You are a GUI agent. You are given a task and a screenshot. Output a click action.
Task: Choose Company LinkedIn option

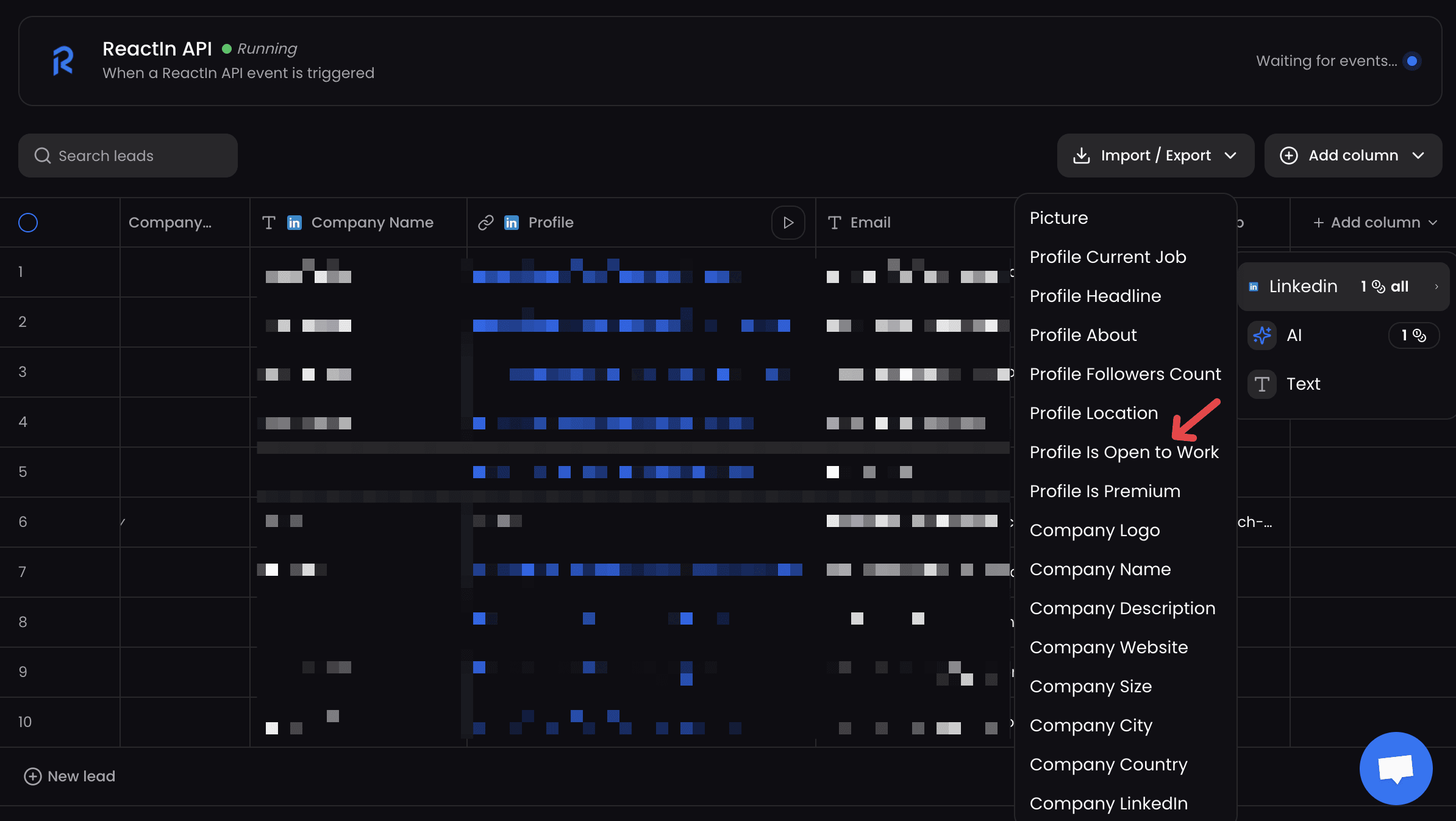(1109, 803)
